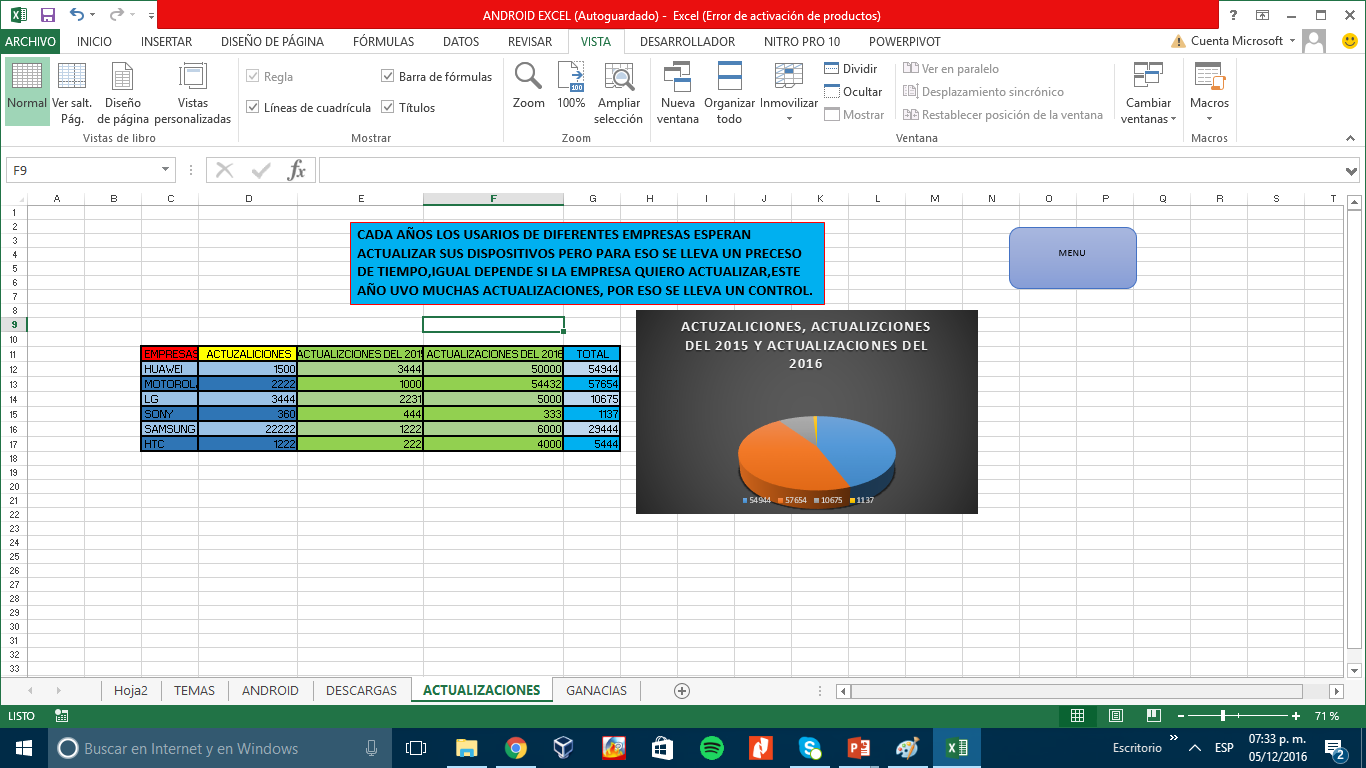Disable the Títulos checkbox
This screenshot has width=1366, height=768.
click(x=388, y=108)
